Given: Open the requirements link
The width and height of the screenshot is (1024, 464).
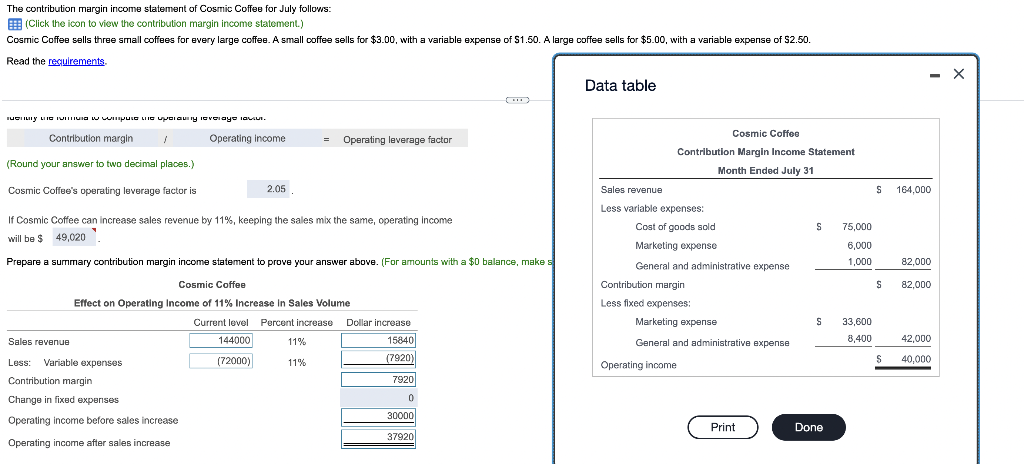Looking at the screenshot, I should 76,61.
